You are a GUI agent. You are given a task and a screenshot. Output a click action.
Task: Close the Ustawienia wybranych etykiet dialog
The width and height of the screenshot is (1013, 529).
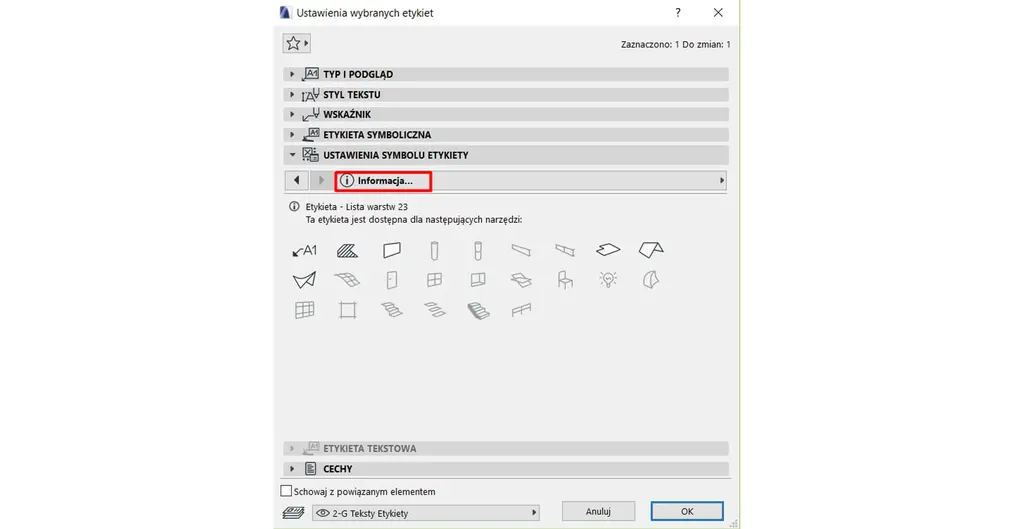pyautogui.click(x=718, y=12)
